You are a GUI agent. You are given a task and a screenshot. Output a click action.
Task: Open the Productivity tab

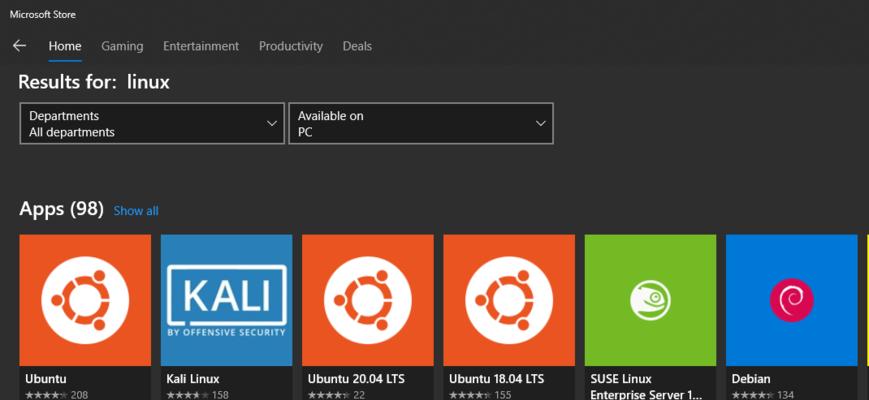pos(290,47)
